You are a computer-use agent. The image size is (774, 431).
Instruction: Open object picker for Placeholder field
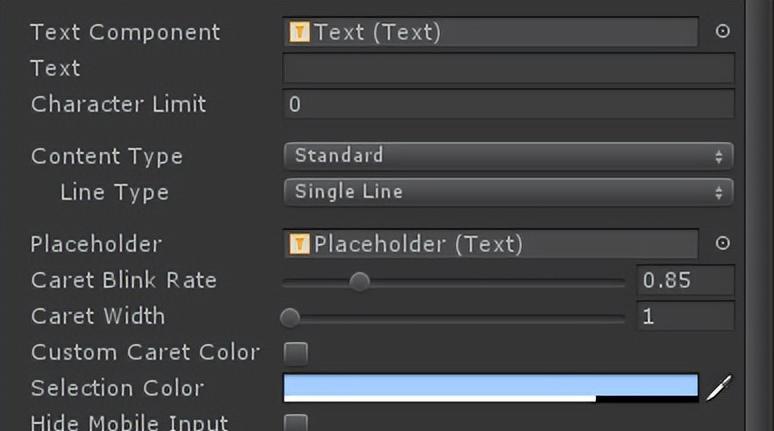click(722, 243)
